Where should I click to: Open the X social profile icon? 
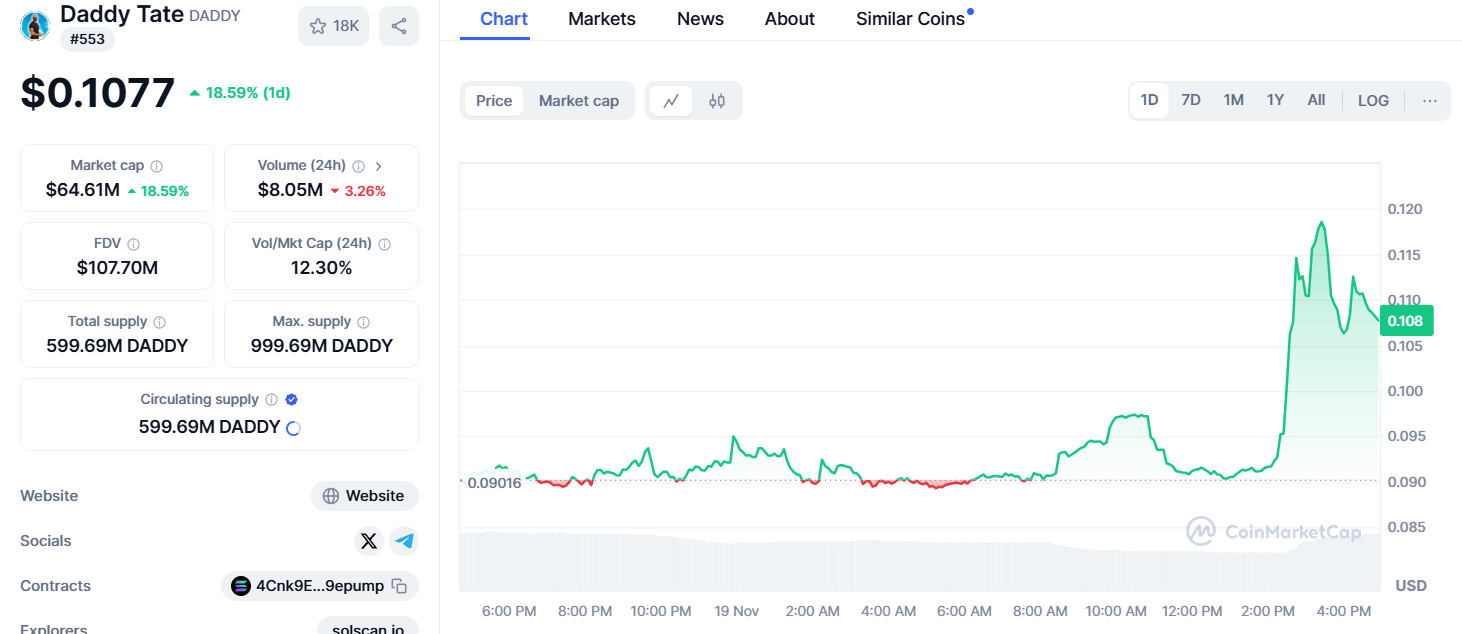369,541
